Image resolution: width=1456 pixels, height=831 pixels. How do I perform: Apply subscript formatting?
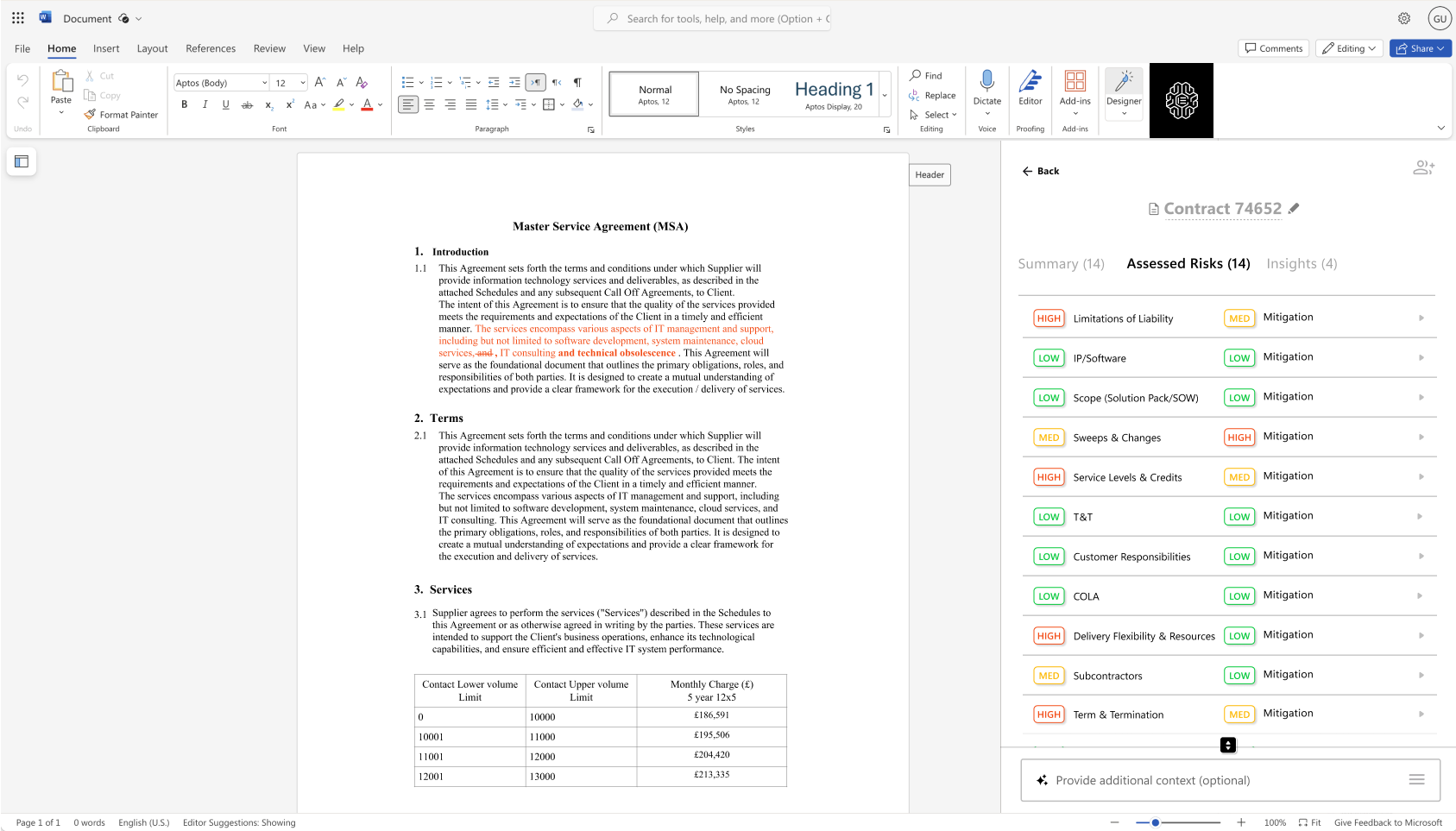[x=268, y=105]
